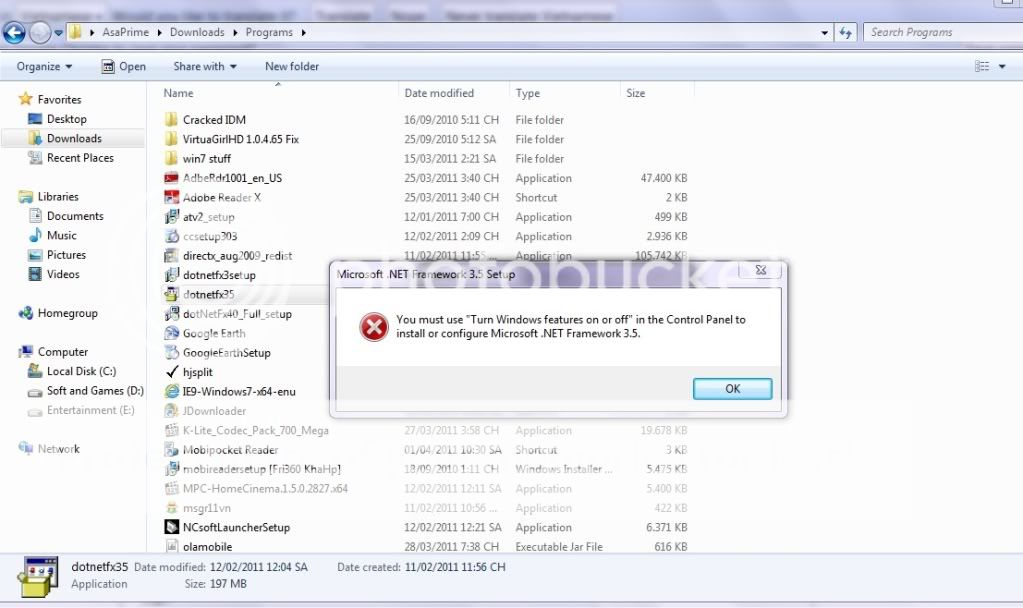Click the refresh button in address bar
The image size is (1023, 608).
[x=846, y=33]
